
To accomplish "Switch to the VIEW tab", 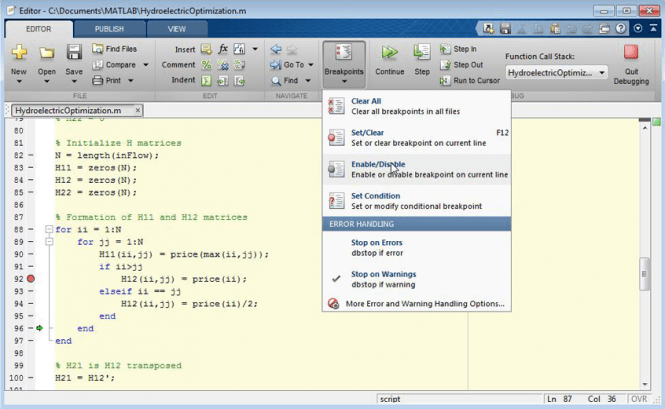I will click(176, 29).
